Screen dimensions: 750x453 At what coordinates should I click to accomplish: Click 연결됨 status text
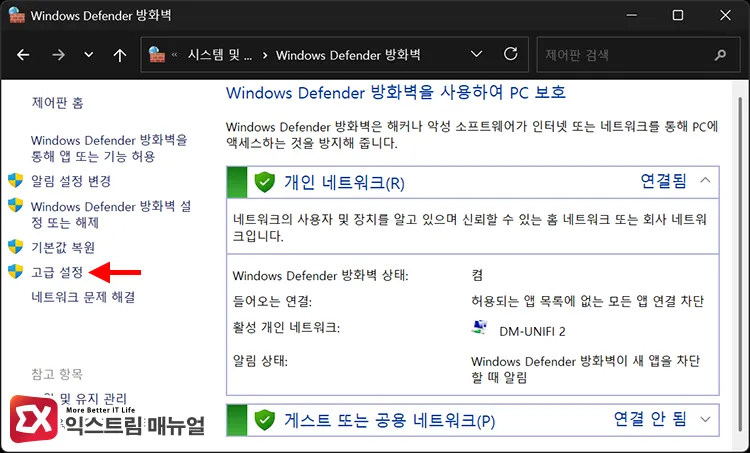coord(663,180)
